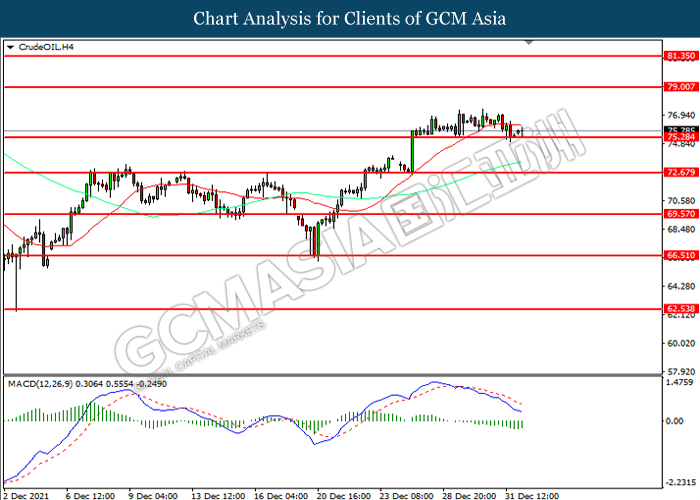Screen dimensions: 700x500
Task: Click the chart shift triangle marker at top
Action: coord(529,42)
